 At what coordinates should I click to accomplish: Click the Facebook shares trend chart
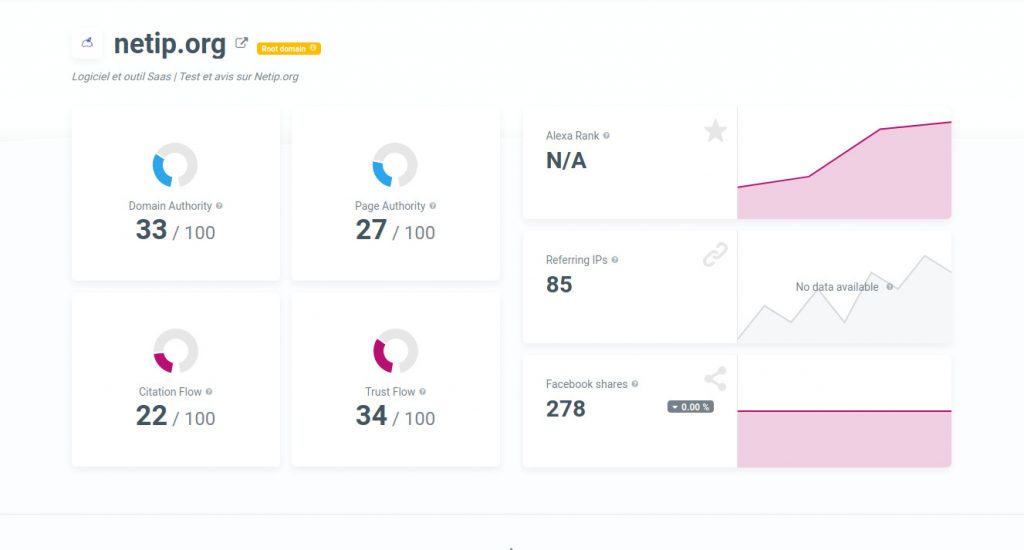point(844,412)
